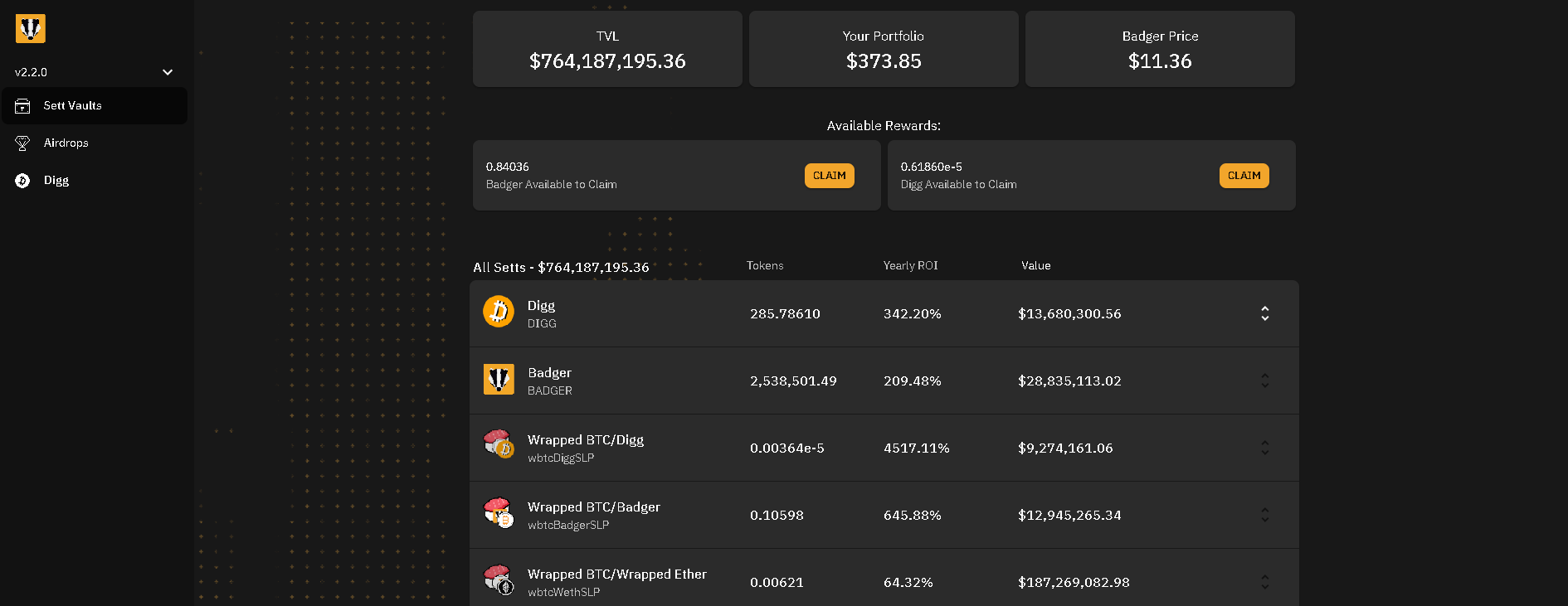The height and width of the screenshot is (606, 1568).
Task: Expand the Badger vault row
Action: (x=1265, y=381)
